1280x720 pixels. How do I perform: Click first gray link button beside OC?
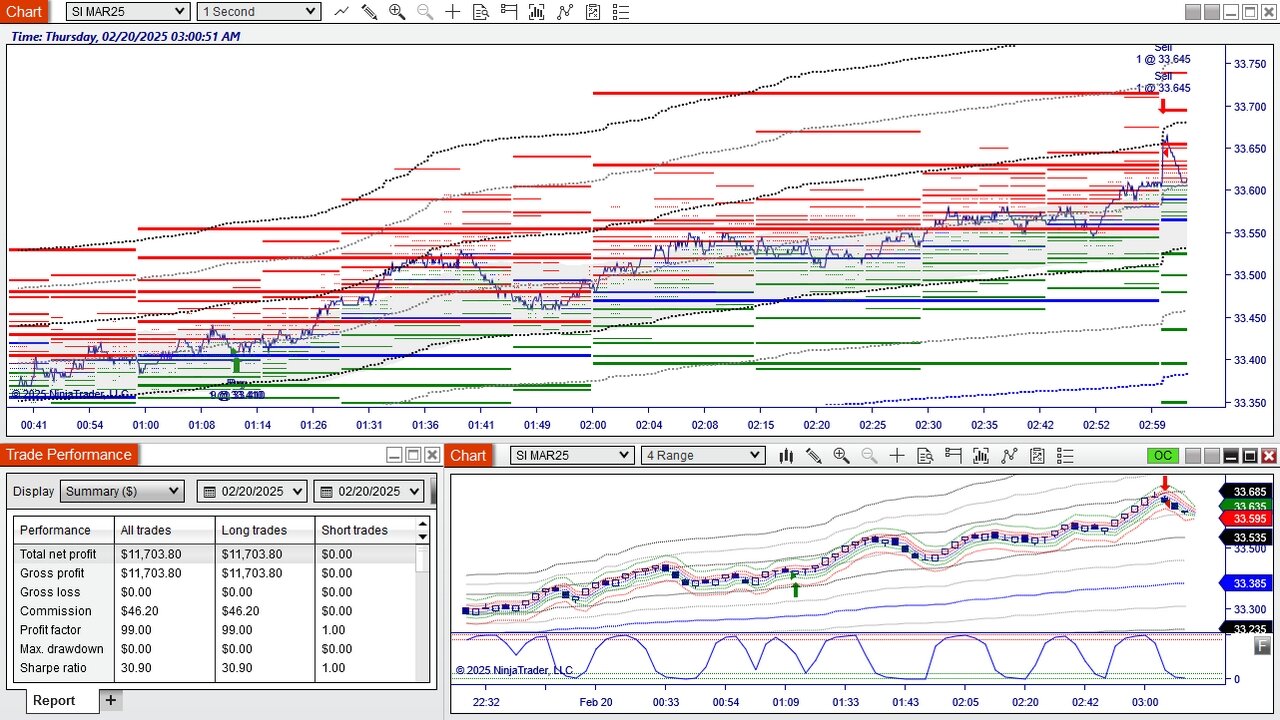(x=1192, y=456)
